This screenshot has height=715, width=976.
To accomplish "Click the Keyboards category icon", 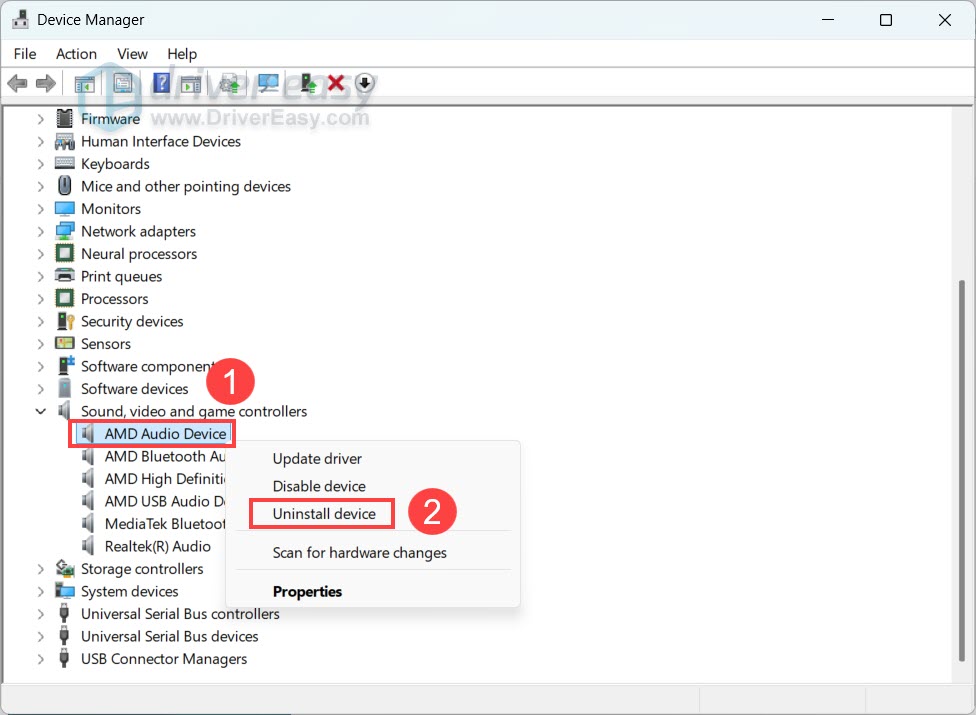I will 64,164.
